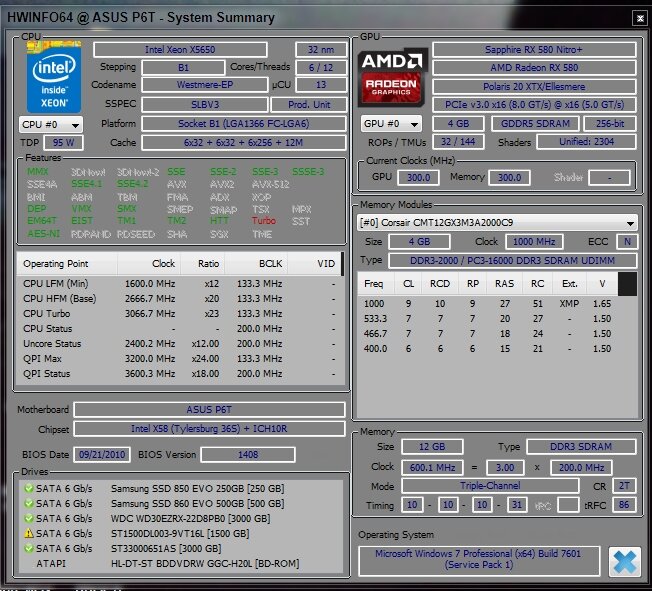Click the VID column header
This screenshot has height=591, width=652.
point(314,264)
